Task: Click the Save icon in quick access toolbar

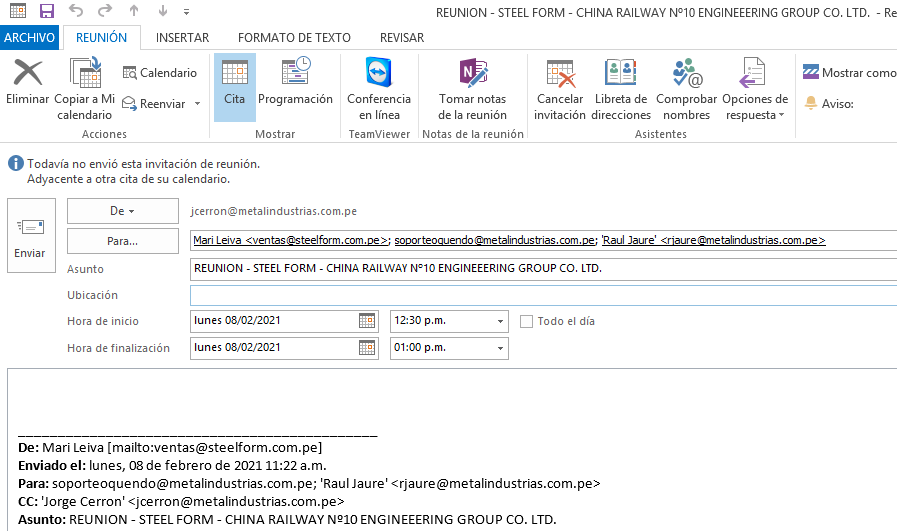Action: (x=46, y=11)
